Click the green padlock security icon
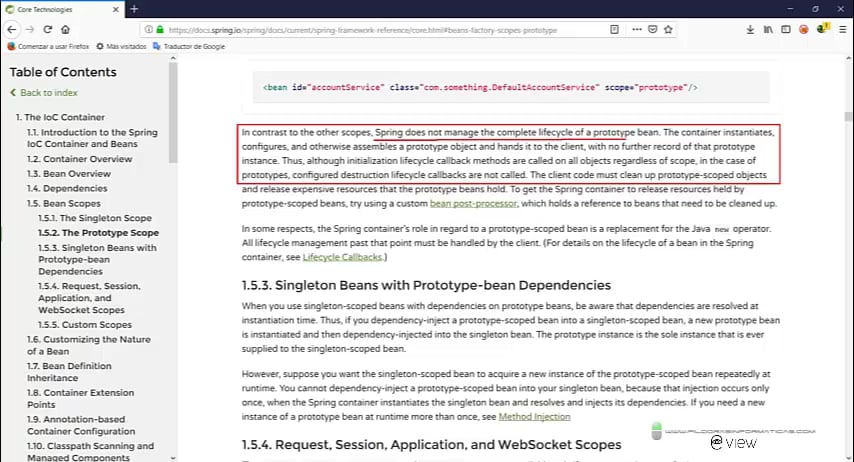 (x=160, y=29)
